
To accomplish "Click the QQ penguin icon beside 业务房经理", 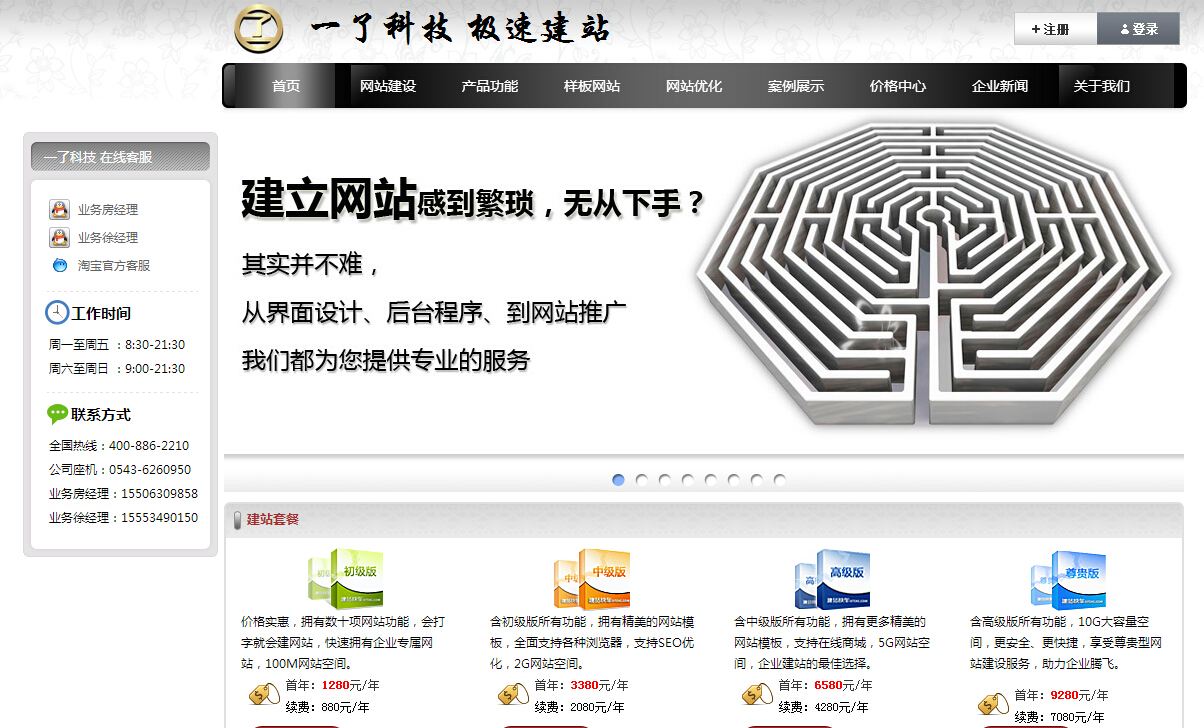I will 59,210.
